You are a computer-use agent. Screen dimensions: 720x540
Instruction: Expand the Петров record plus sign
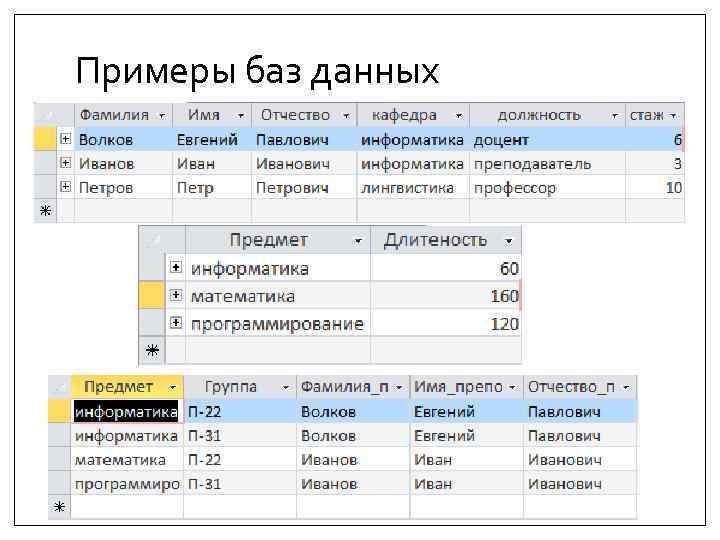click(x=66, y=186)
